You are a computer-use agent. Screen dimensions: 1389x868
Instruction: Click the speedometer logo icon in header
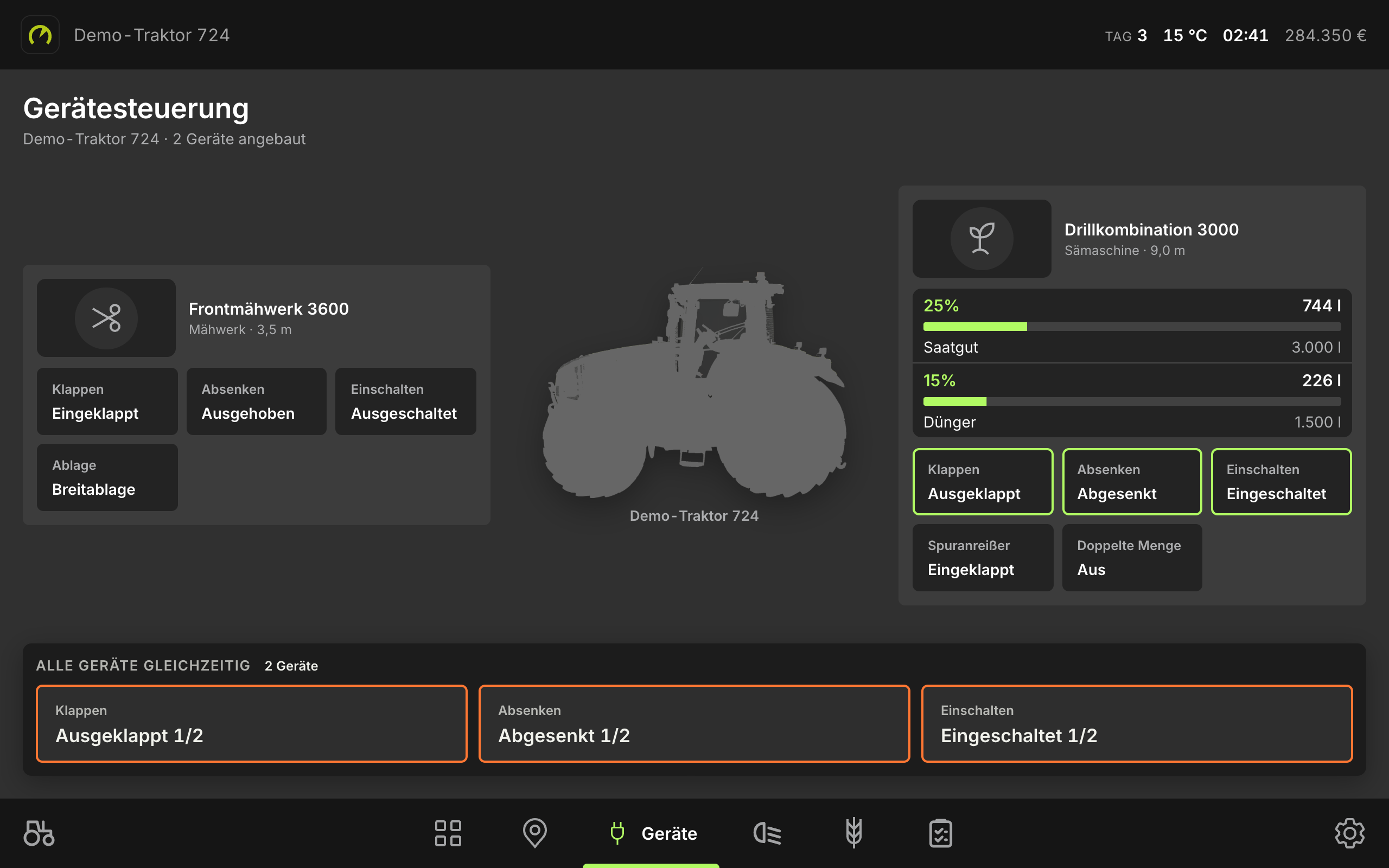(40, 35)
